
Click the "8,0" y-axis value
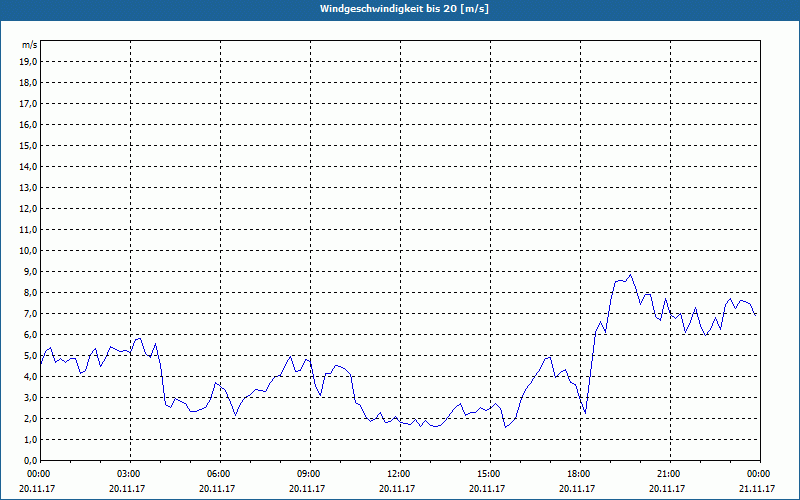point(30,292)
